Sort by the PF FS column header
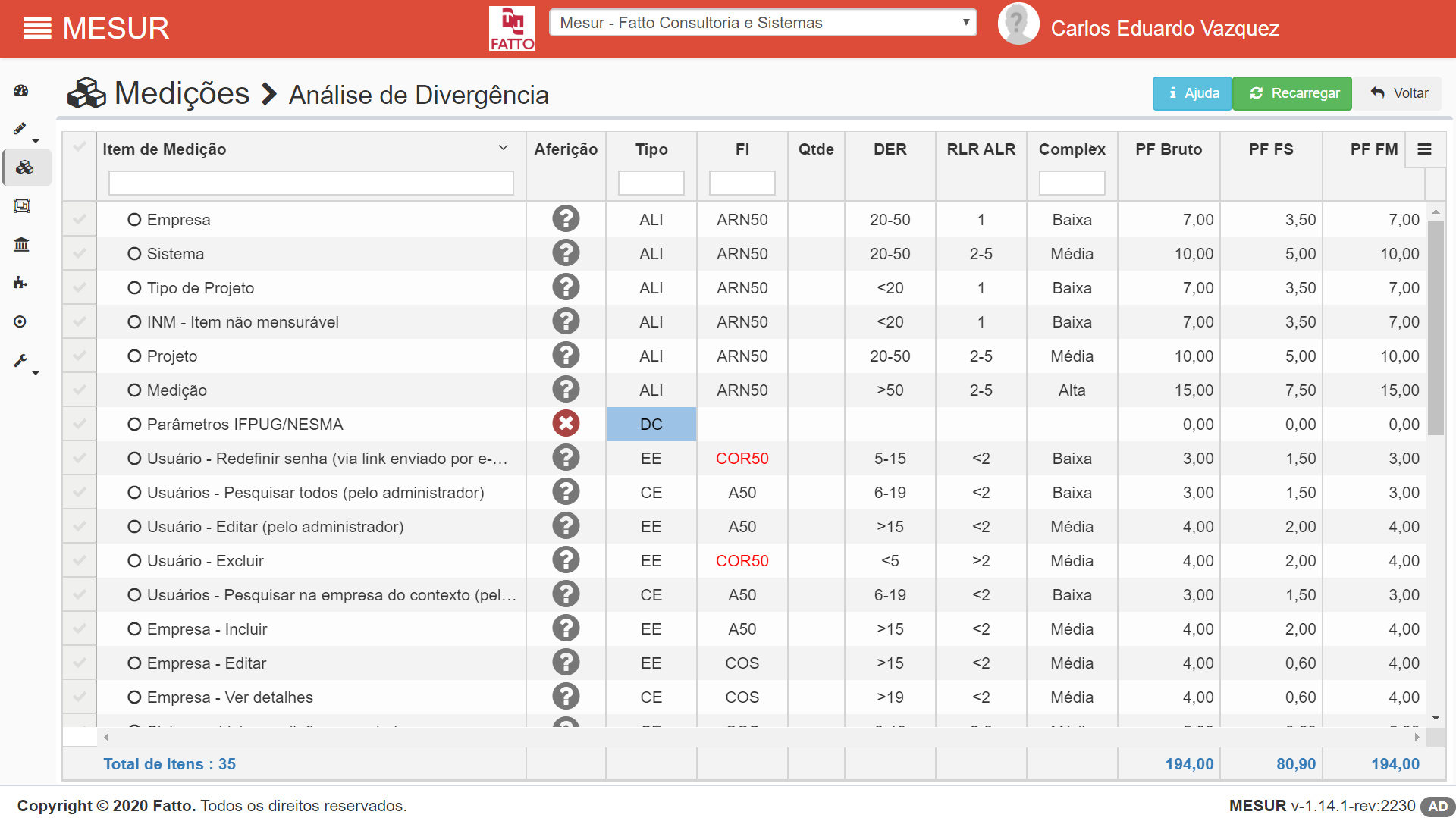Viewport: 1456px width, 818px height. click(x=1271, y=149)
